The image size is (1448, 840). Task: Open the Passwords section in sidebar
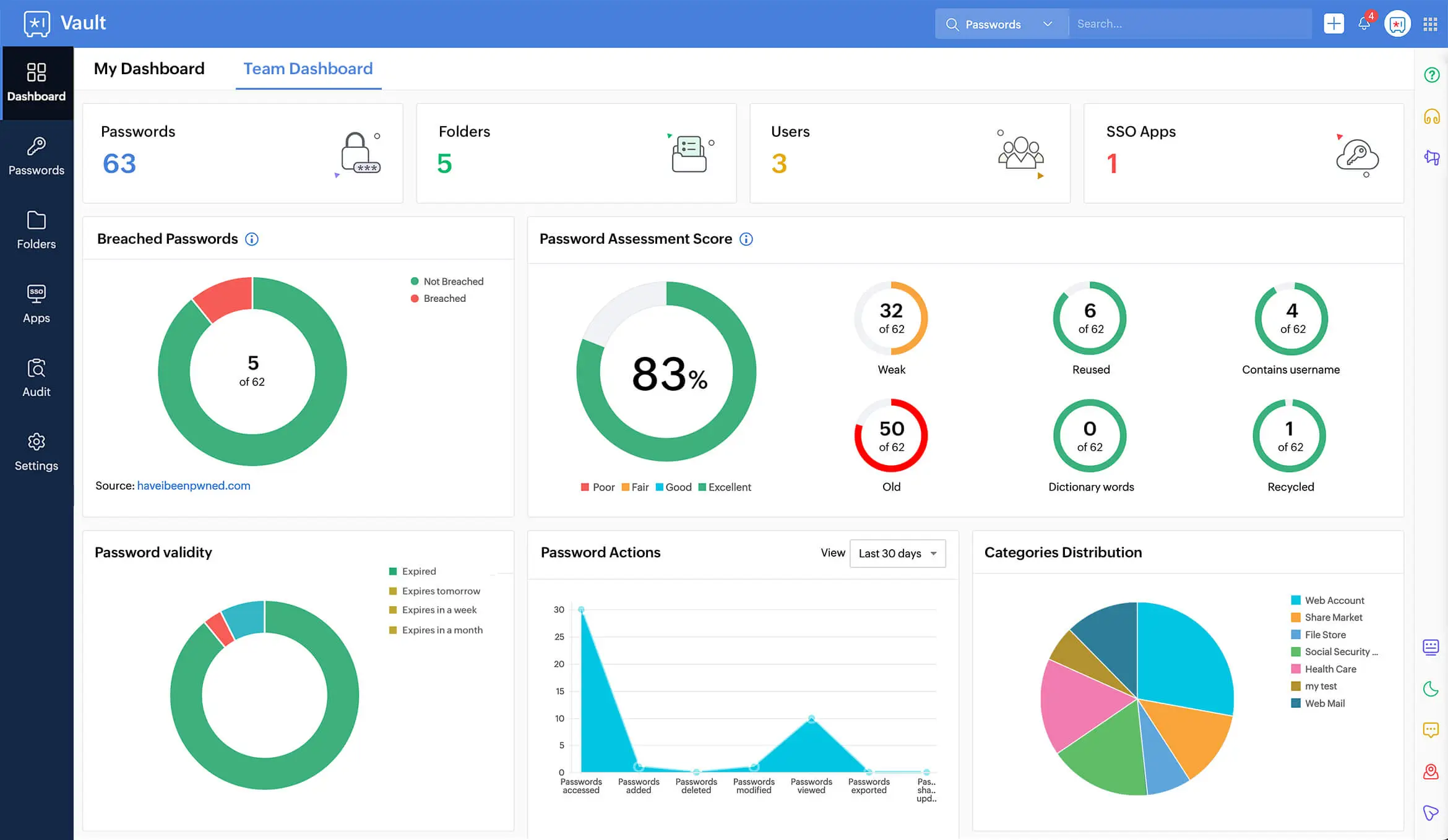[x=36, y=154]
